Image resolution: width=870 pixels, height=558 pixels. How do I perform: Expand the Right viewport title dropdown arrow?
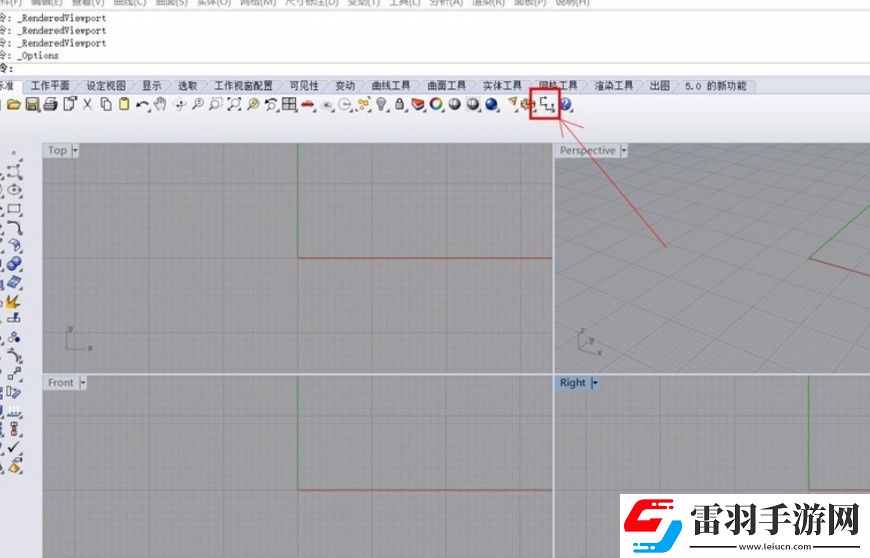[595, 383]
